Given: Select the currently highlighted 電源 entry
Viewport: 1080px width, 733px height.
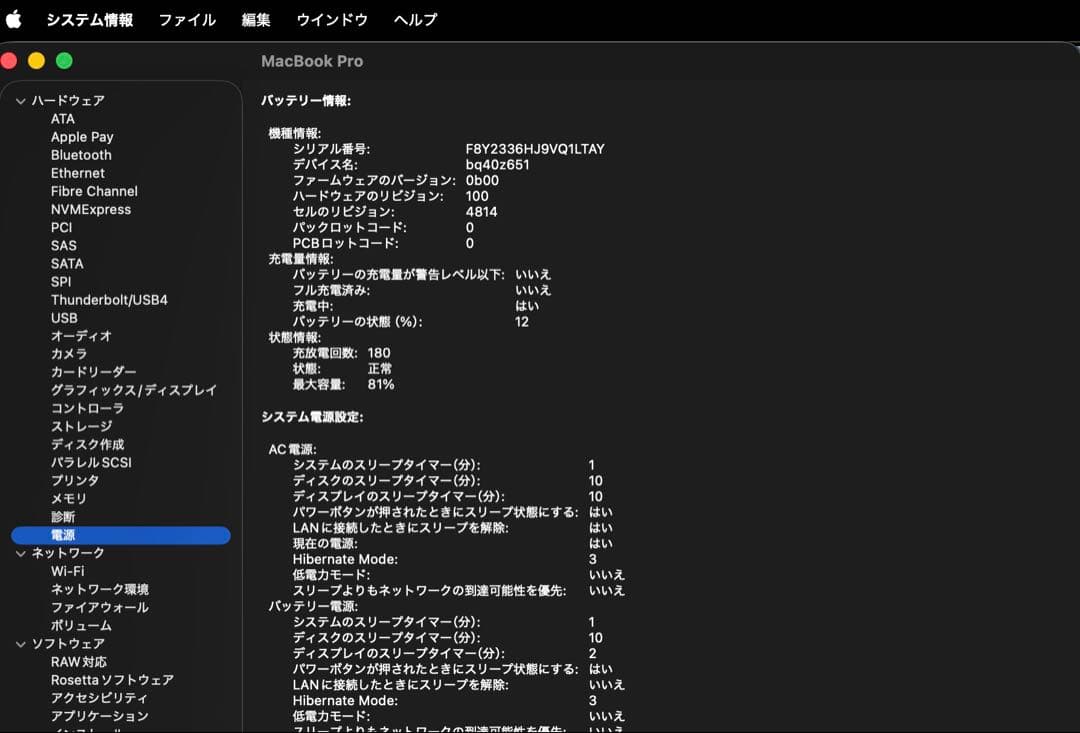Looking at the screenshot, I should (x=63, y=535).
